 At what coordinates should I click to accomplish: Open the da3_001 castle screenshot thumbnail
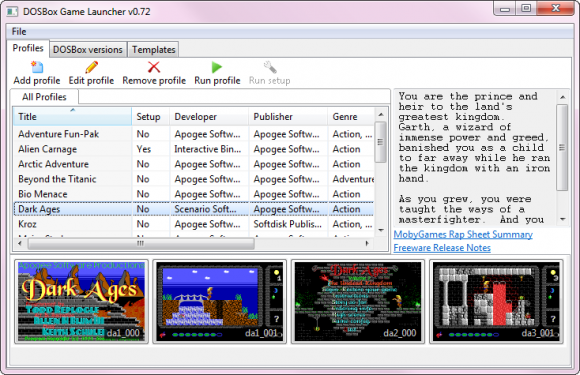click(496, 301)
